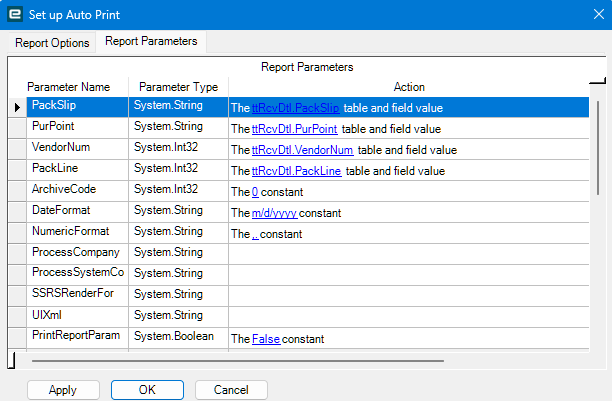The height and width of the screenshot is (401, 612).
Task: Click the Parameter Name column header
Action: coord(76,87)
